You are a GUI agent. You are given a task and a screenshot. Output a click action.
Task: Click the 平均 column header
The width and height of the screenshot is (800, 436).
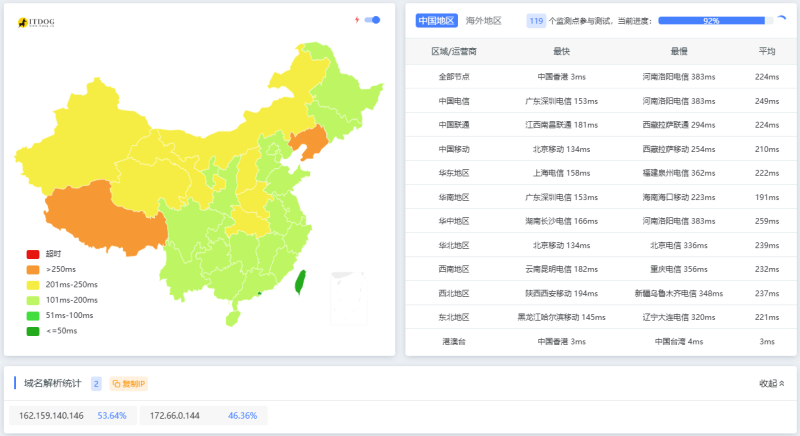pyautogui.click(x=767, y=52)
